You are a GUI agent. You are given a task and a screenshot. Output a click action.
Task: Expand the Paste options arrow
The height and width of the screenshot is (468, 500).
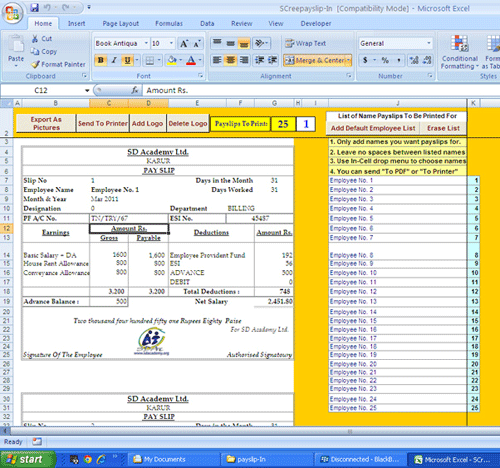click(x=16, y=66)
